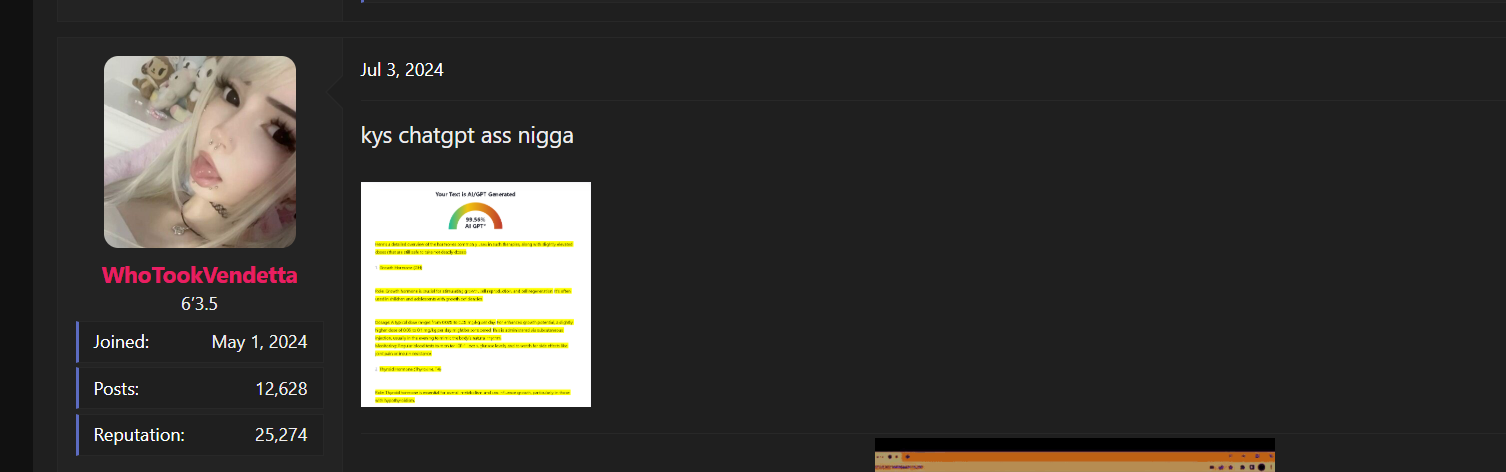Click the 99.55% AI GPT gauge
Screen dimensions: 1506x472
pos(476,217)
